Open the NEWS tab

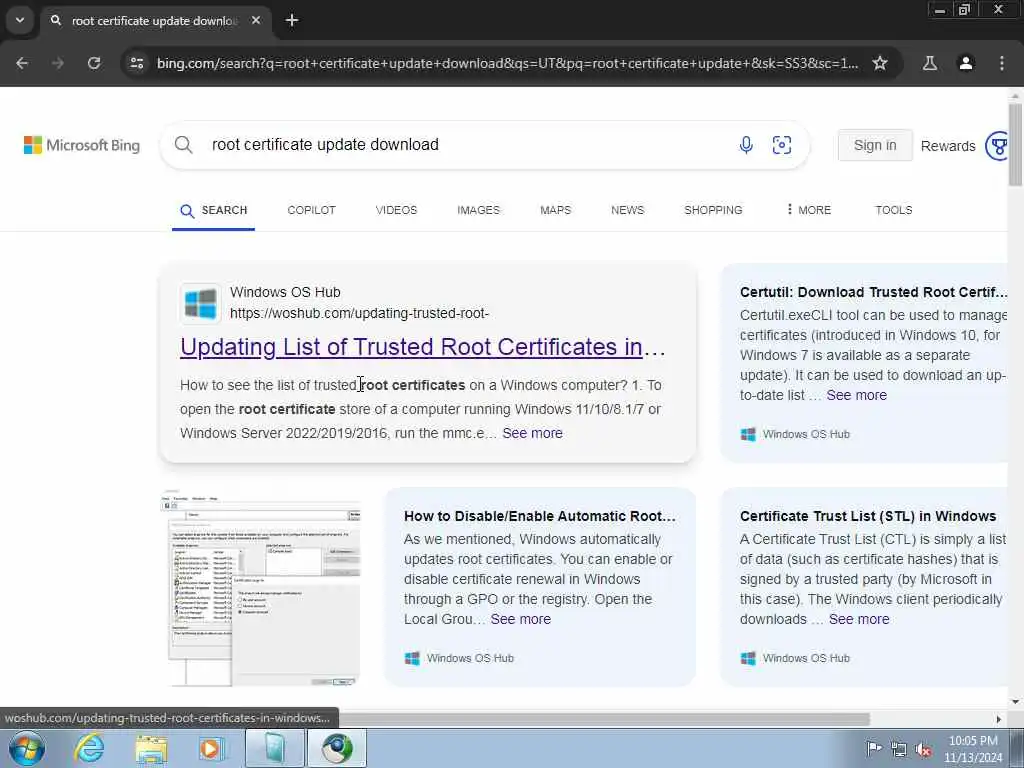coord(628,210)
